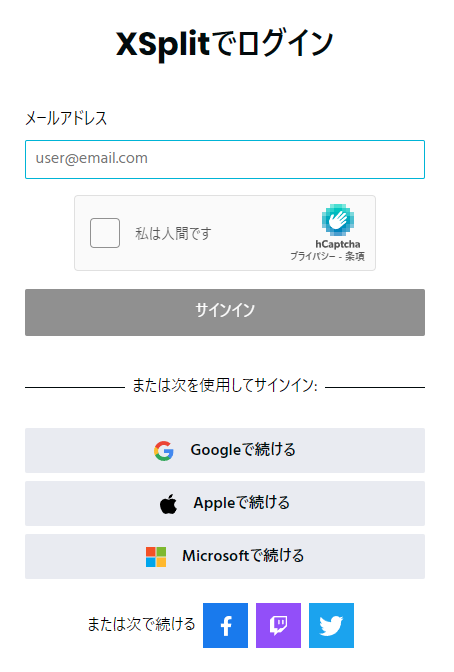The width and height of the screenshot is (454, 672).
Task: Click the hCaptcha hand logo
Action: [x=338, y=220]
